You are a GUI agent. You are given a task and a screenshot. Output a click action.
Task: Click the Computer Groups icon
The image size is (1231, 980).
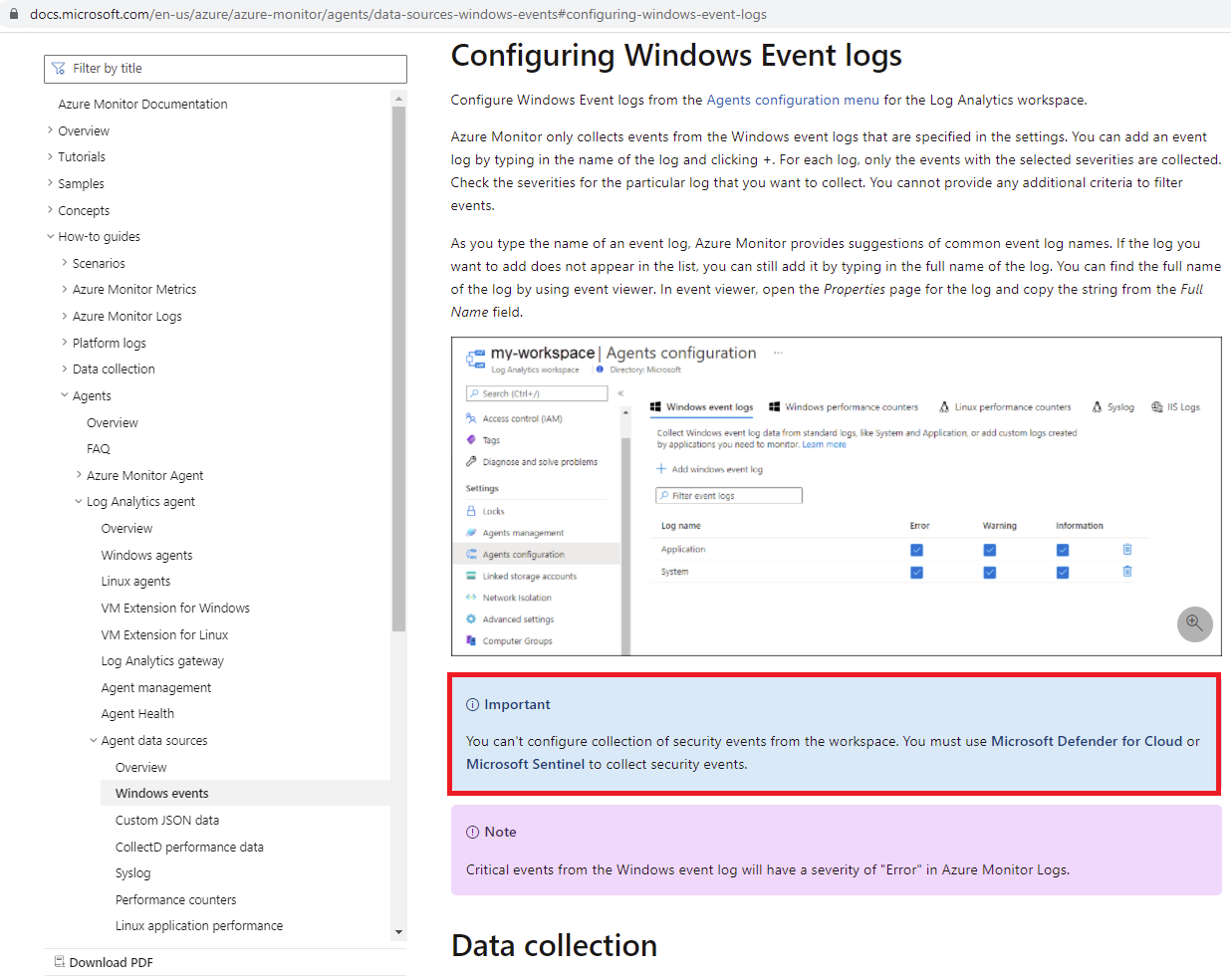click(x=471, y=640)
